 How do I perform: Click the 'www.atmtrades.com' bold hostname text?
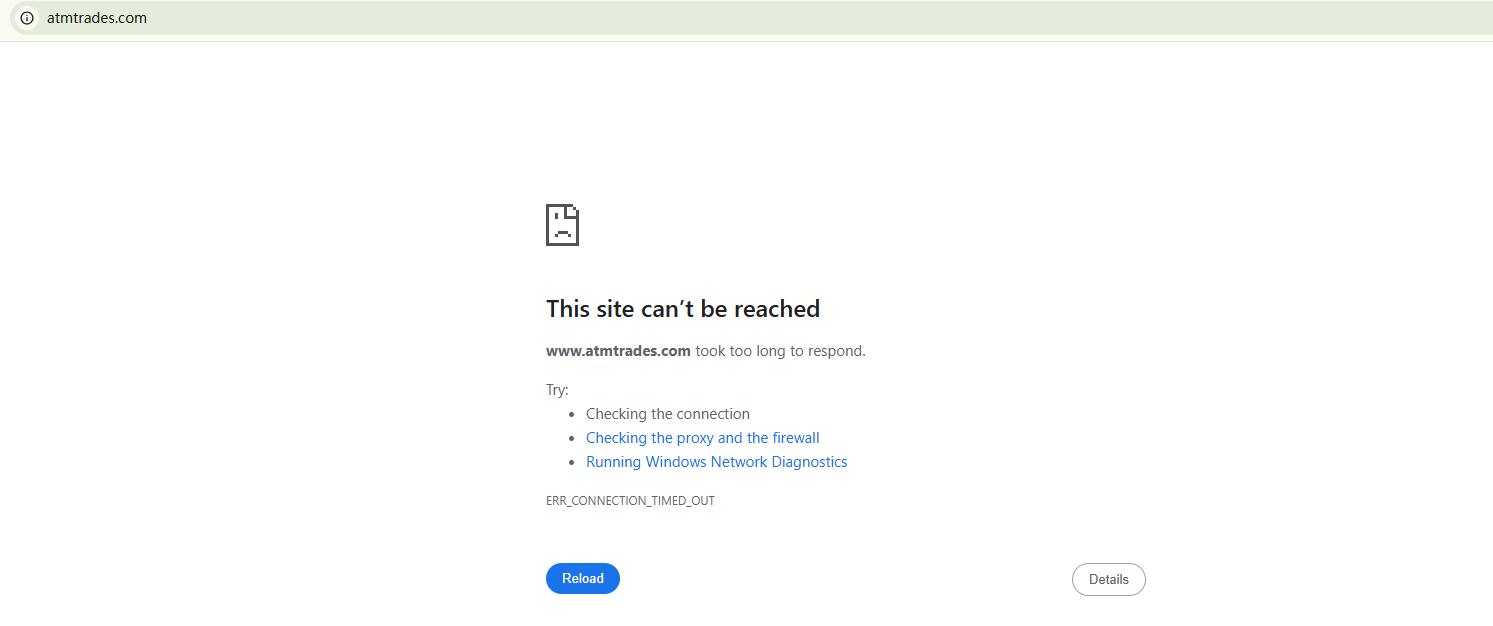click(618, 351)
